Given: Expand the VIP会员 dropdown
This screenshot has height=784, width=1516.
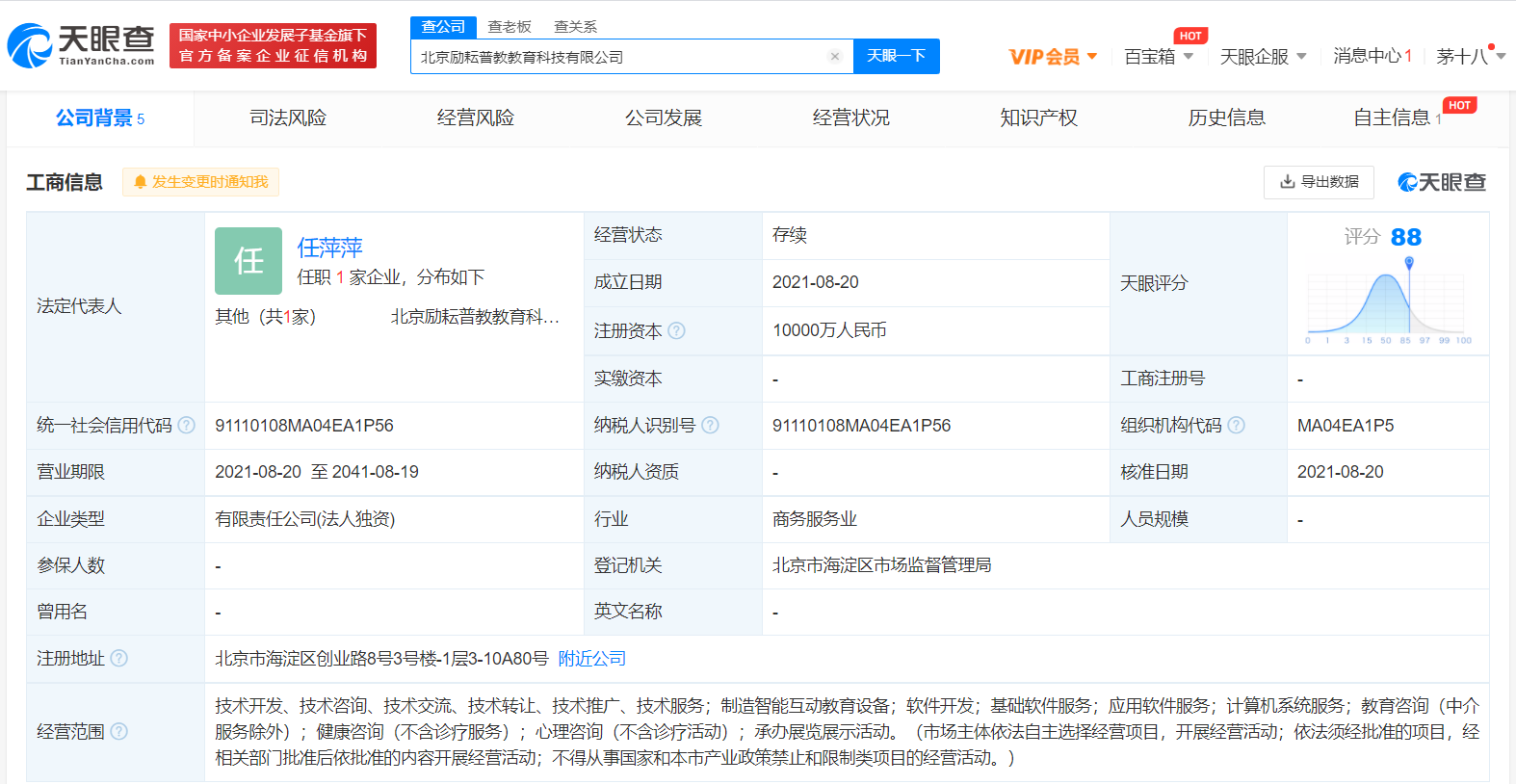Looking at the screenshot, I should [1053, 57].
